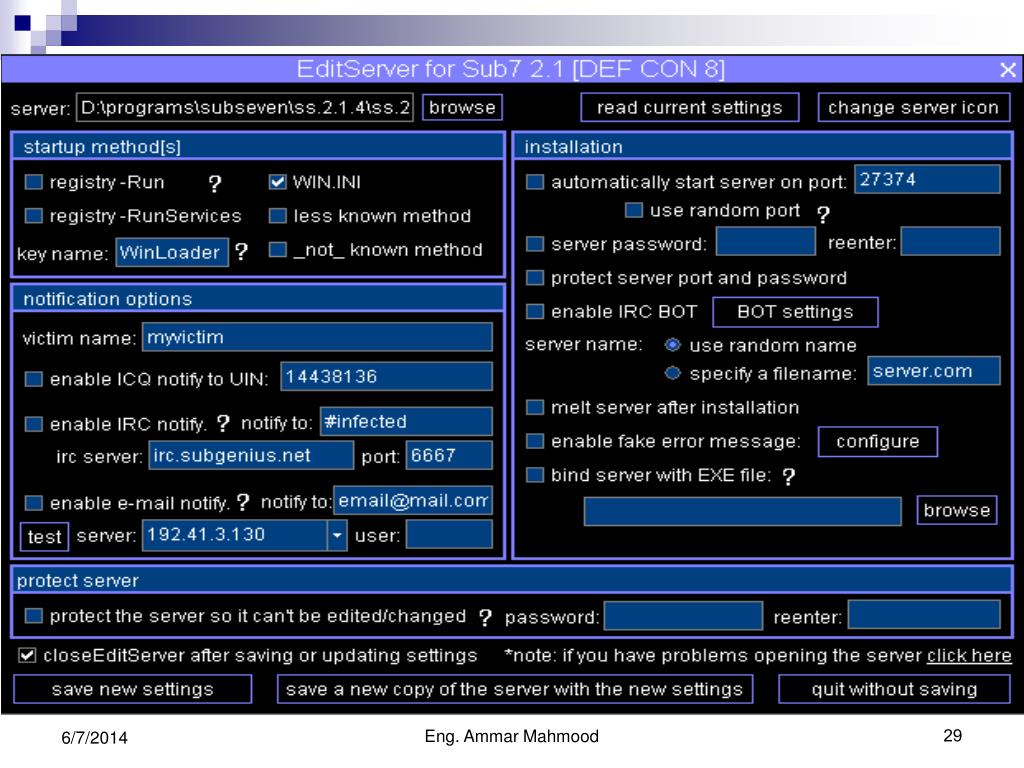The image size is (1024, 768).
Task: Click the e-mail user field
Action: [x=449, y=534]
